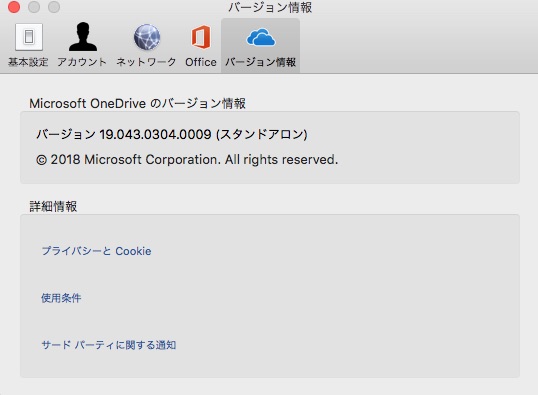Image resolution: width=538 pixels, height=395 pixels.
Task: Close the window with the red button
Action: coord(14,7)
